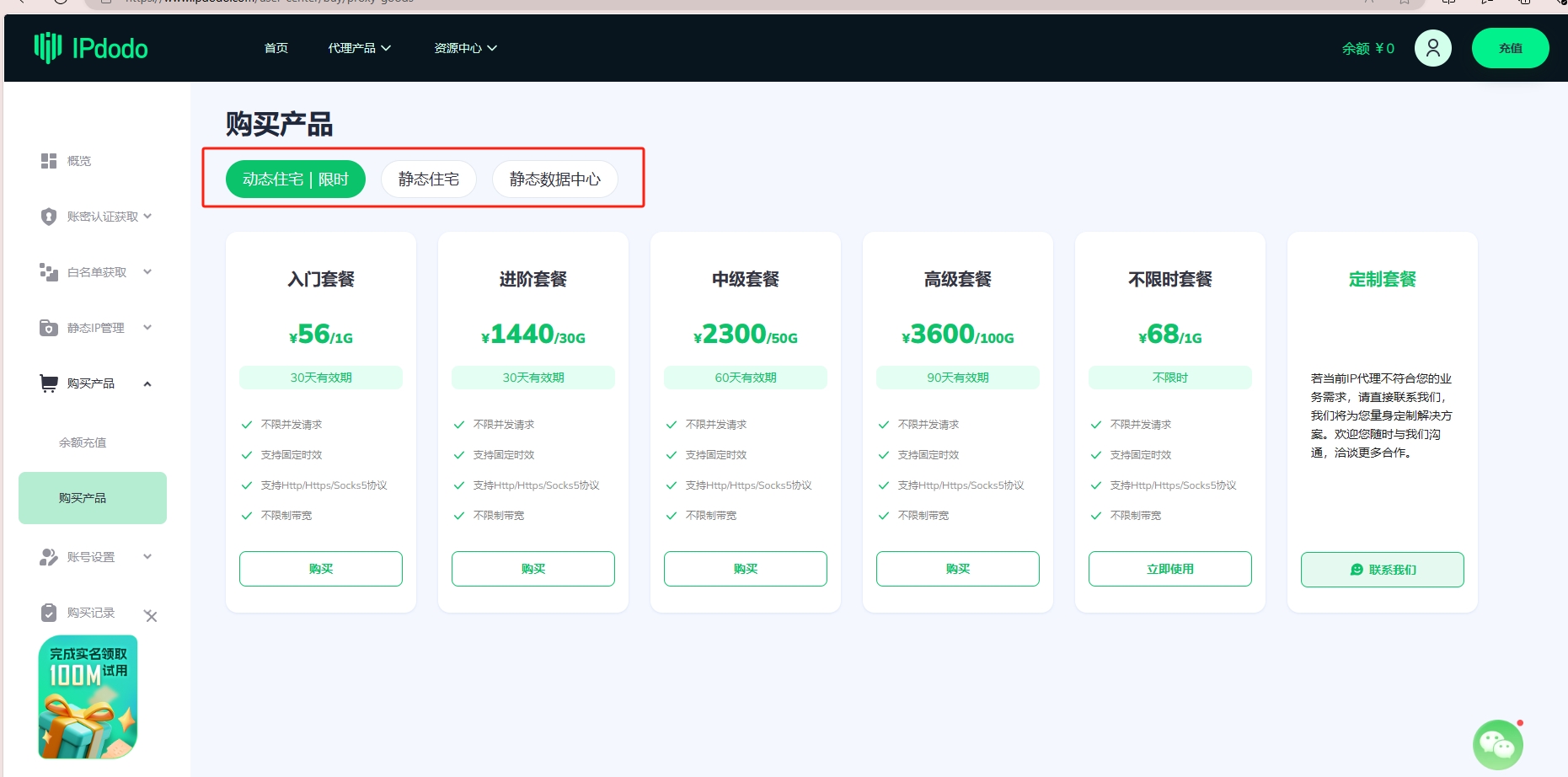Select the 白名单获取 sidebar icon
This screenshot has height=777, width=1568.
(x=48, y=271)
